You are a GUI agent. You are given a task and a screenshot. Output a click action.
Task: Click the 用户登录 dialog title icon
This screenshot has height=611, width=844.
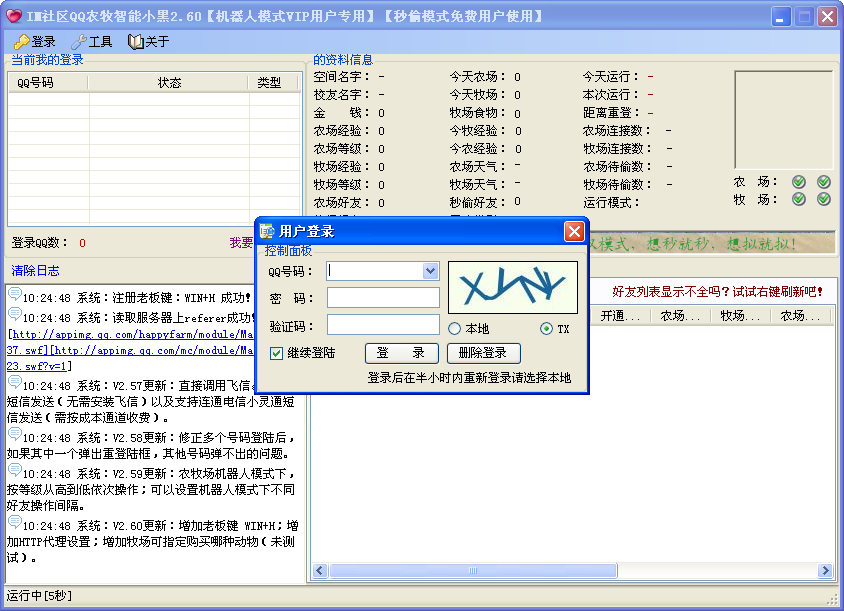(267, 231)
